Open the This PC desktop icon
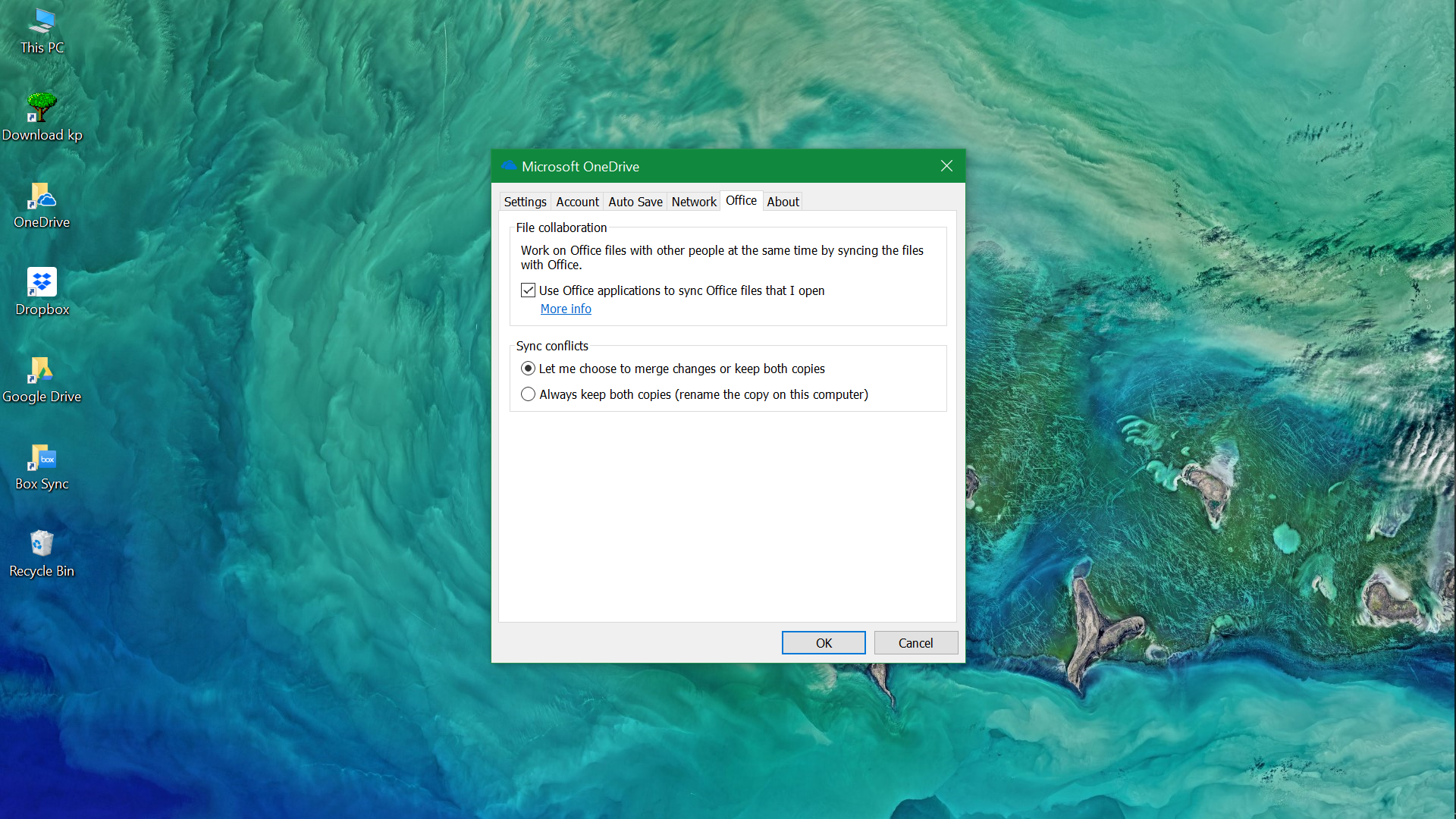1456x819 pixels. coord(42,32)
